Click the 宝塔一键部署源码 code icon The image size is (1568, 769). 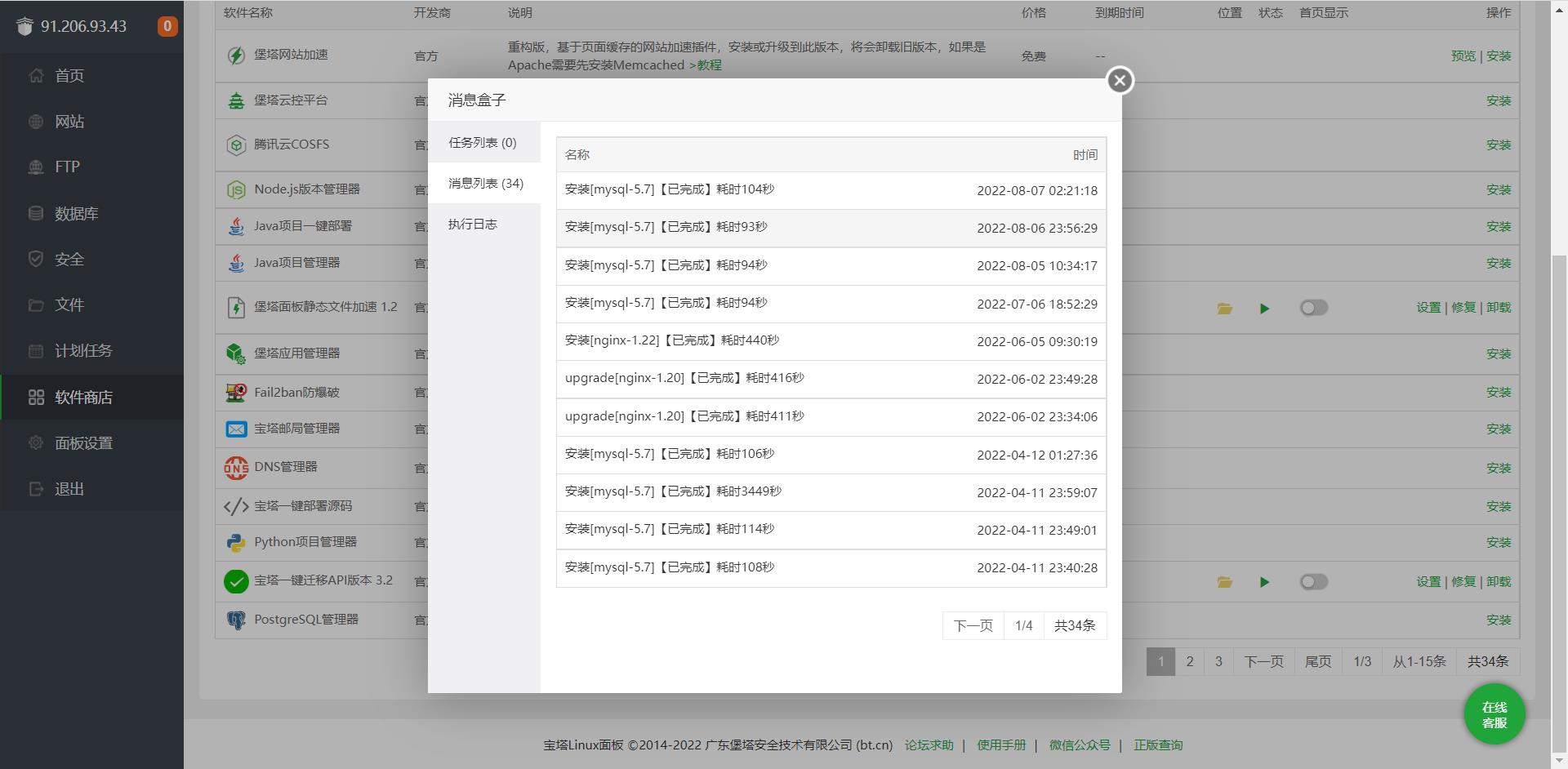tap(236, 506)
